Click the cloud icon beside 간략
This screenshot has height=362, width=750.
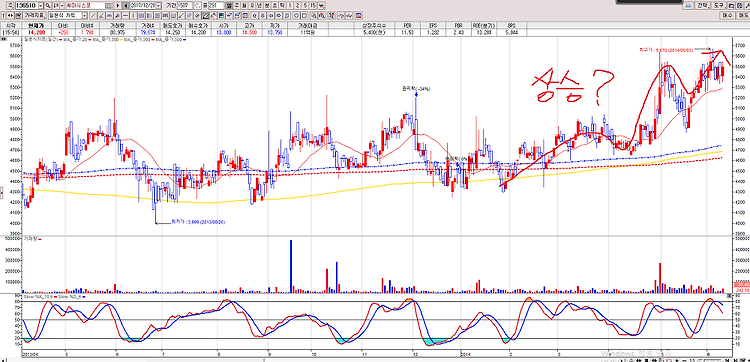688,6
